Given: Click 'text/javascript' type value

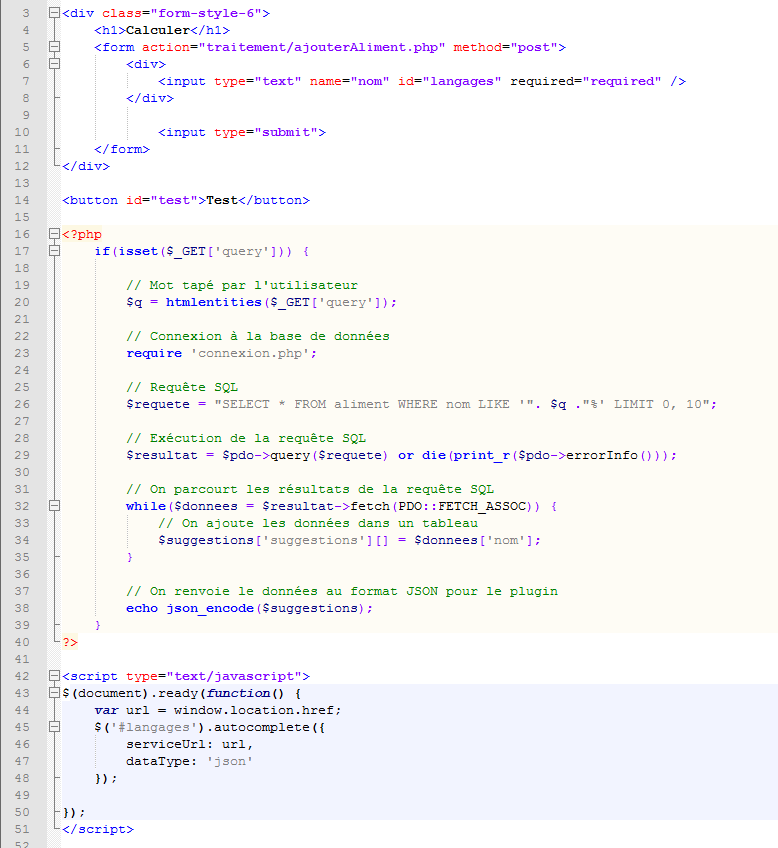Looking at the screenshot, I should click(234, 676).
